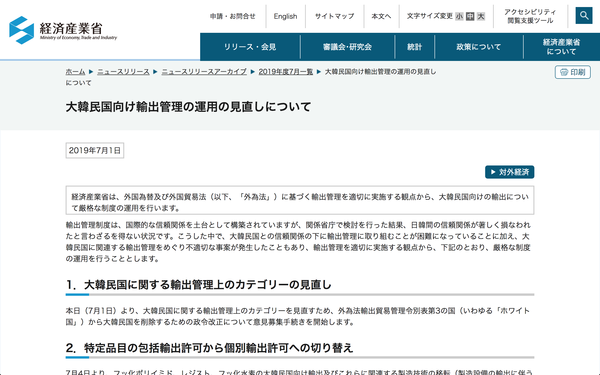
Task: Open the リリース・会見 menu
Action: click(x=250, y=47)
